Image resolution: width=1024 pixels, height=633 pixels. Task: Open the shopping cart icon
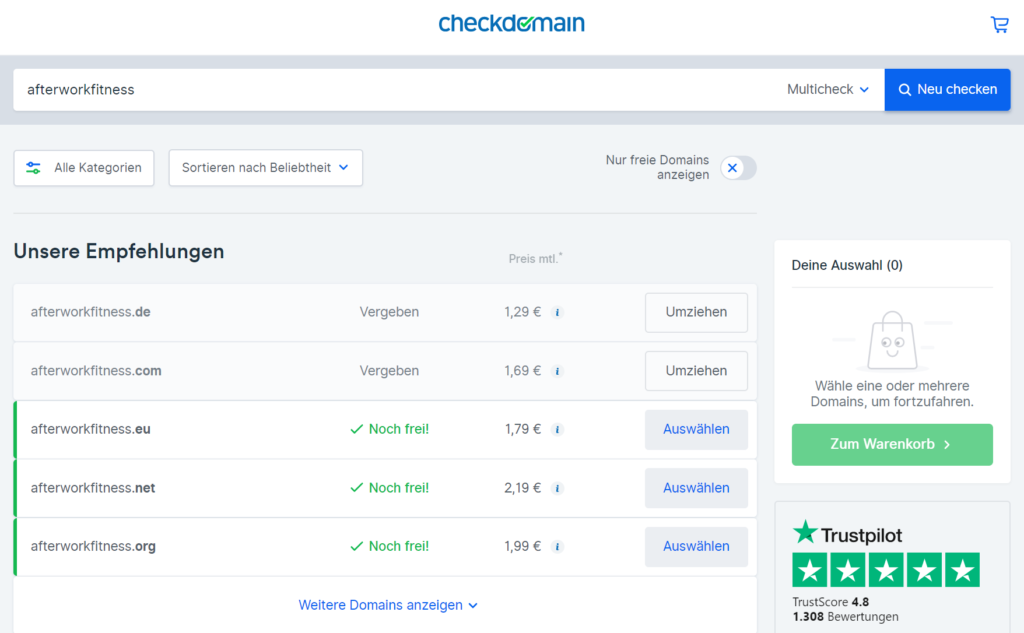[999, 25]
